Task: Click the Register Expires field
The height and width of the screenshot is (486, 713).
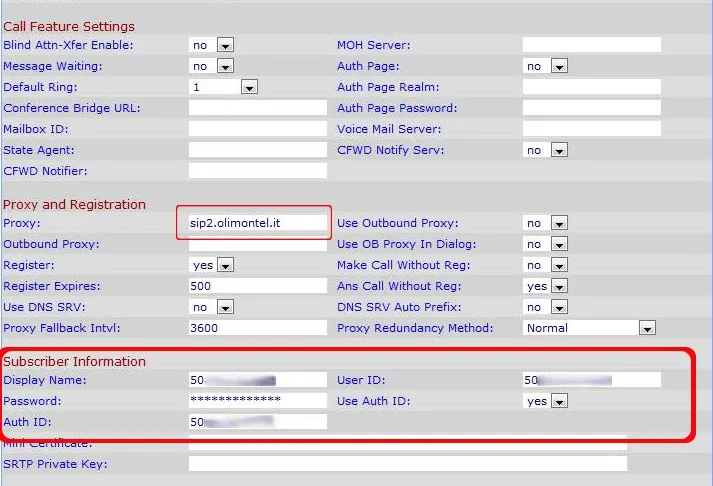Action: pyautogui.click(x=257, y=286)
